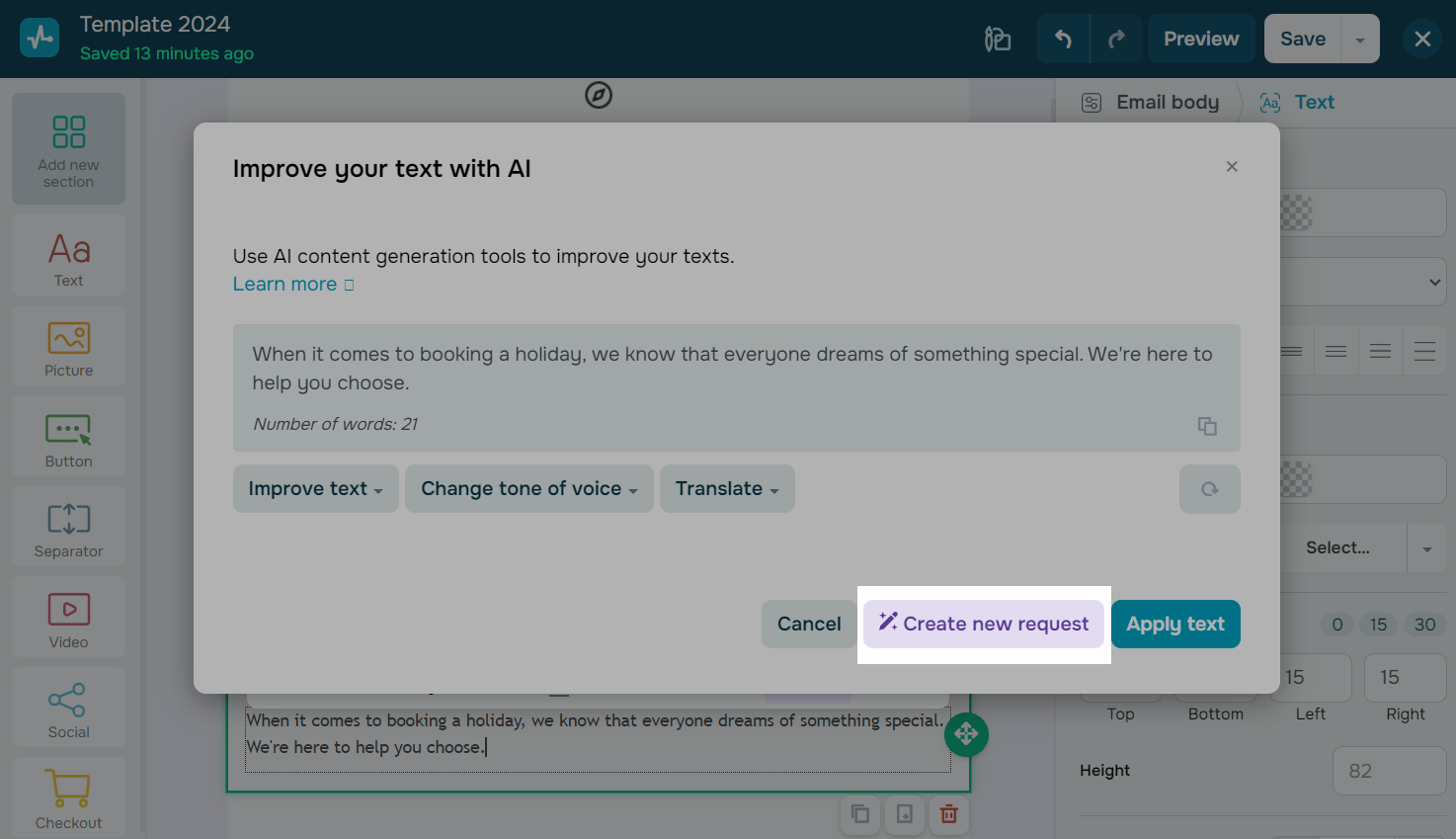This screenshot has width=1456, height=839.
Task: Choose the 15 padding preset
Action: point(1378,625)
